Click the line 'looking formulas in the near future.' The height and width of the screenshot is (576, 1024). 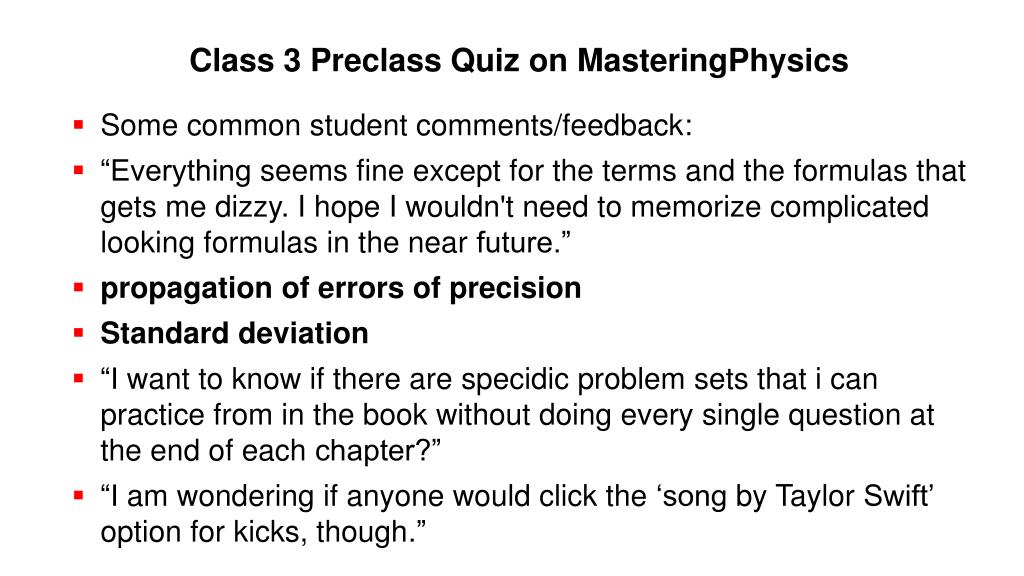336,242
